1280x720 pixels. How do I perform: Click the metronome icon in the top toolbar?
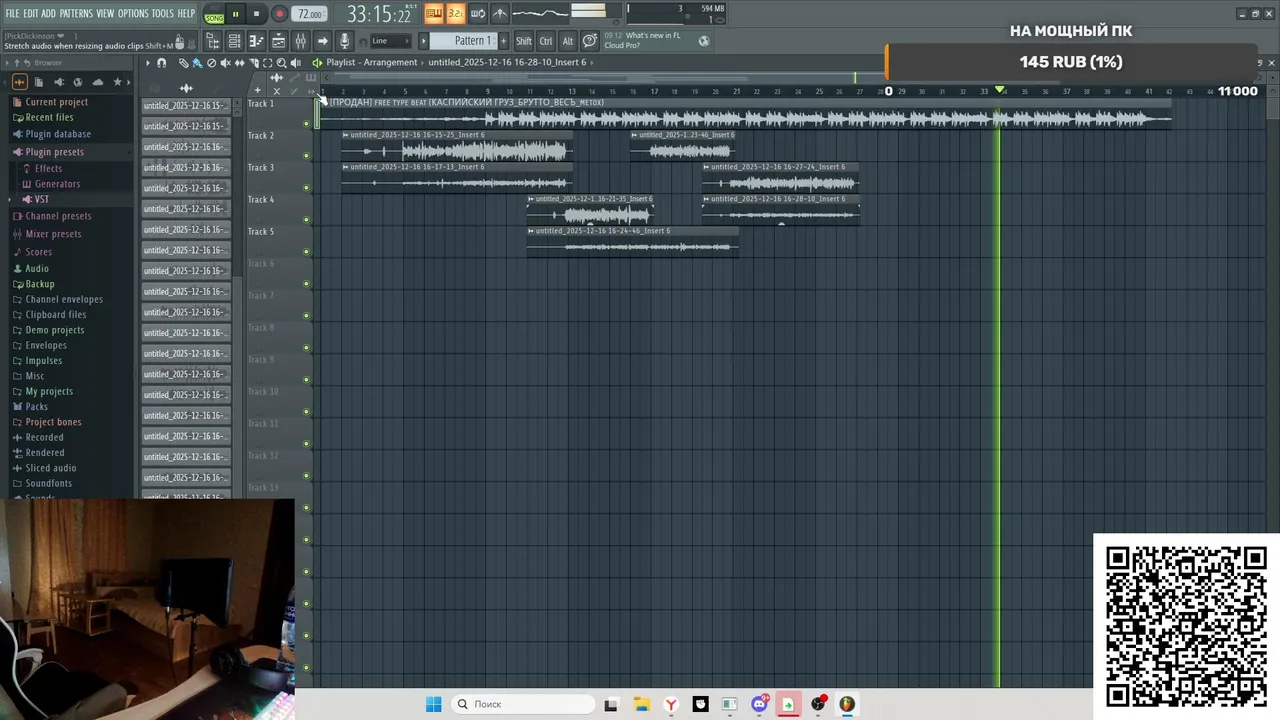(500, 14)
